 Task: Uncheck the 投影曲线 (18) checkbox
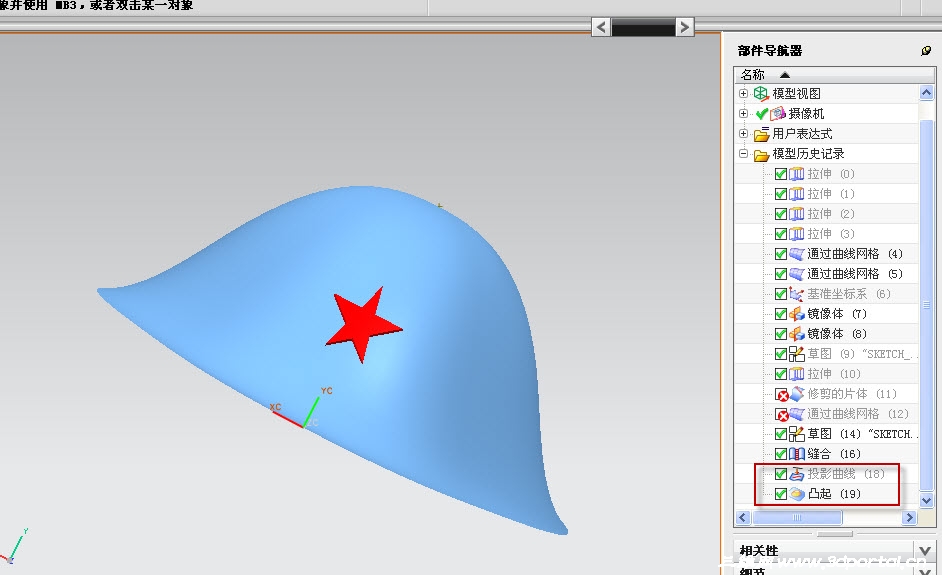point(780,474)
